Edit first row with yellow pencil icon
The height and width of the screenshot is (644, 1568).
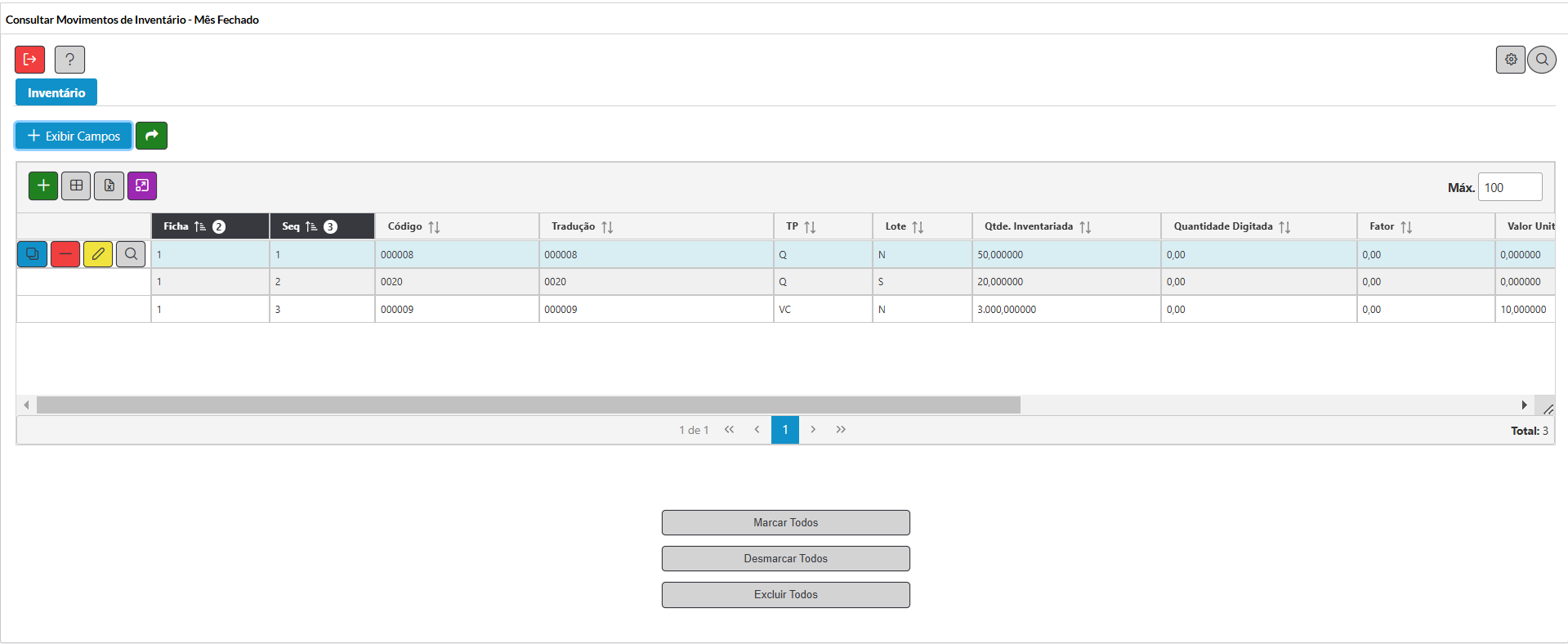pyautogui.click(x=98, y=254)
